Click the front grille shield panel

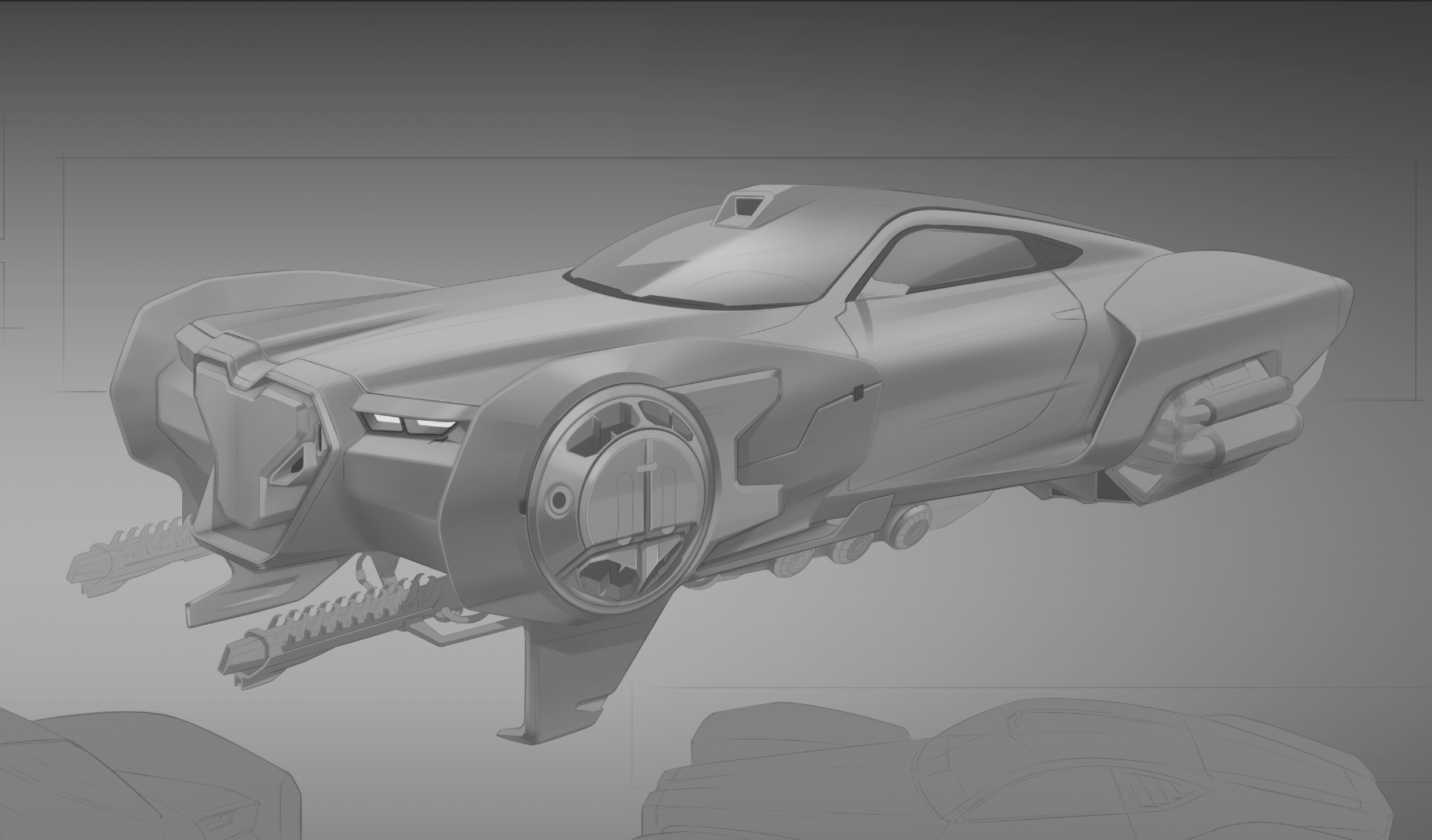pos(242,440)
